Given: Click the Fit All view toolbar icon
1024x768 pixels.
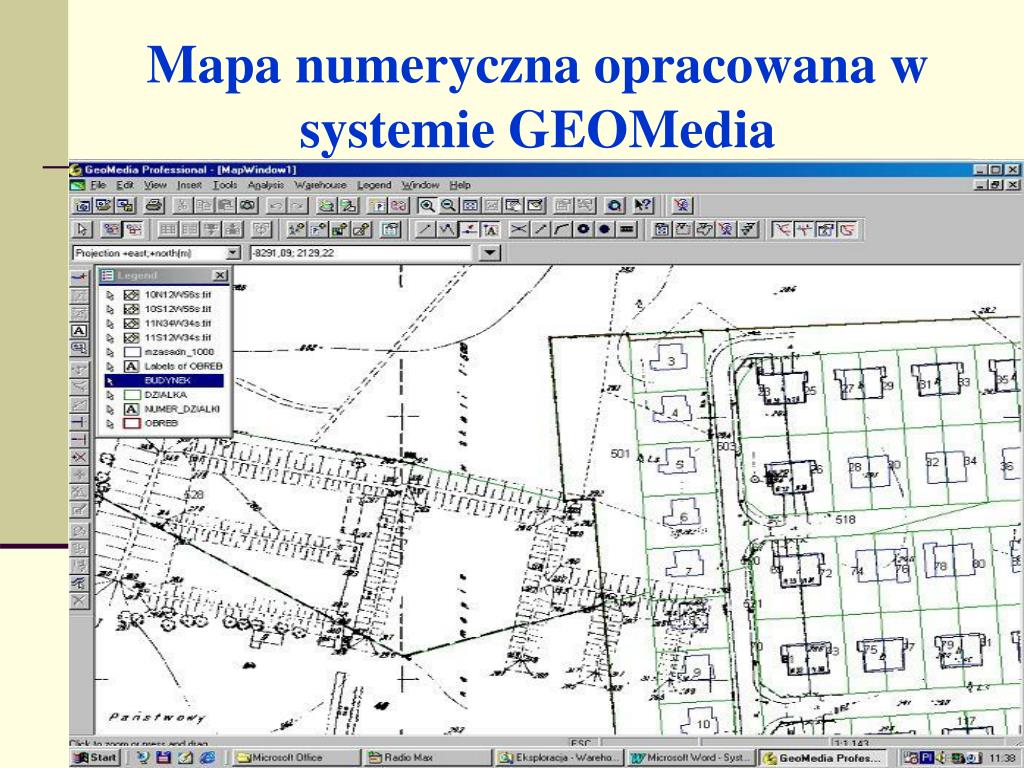Looking at the screenshot, I should (x=470, y=206).
